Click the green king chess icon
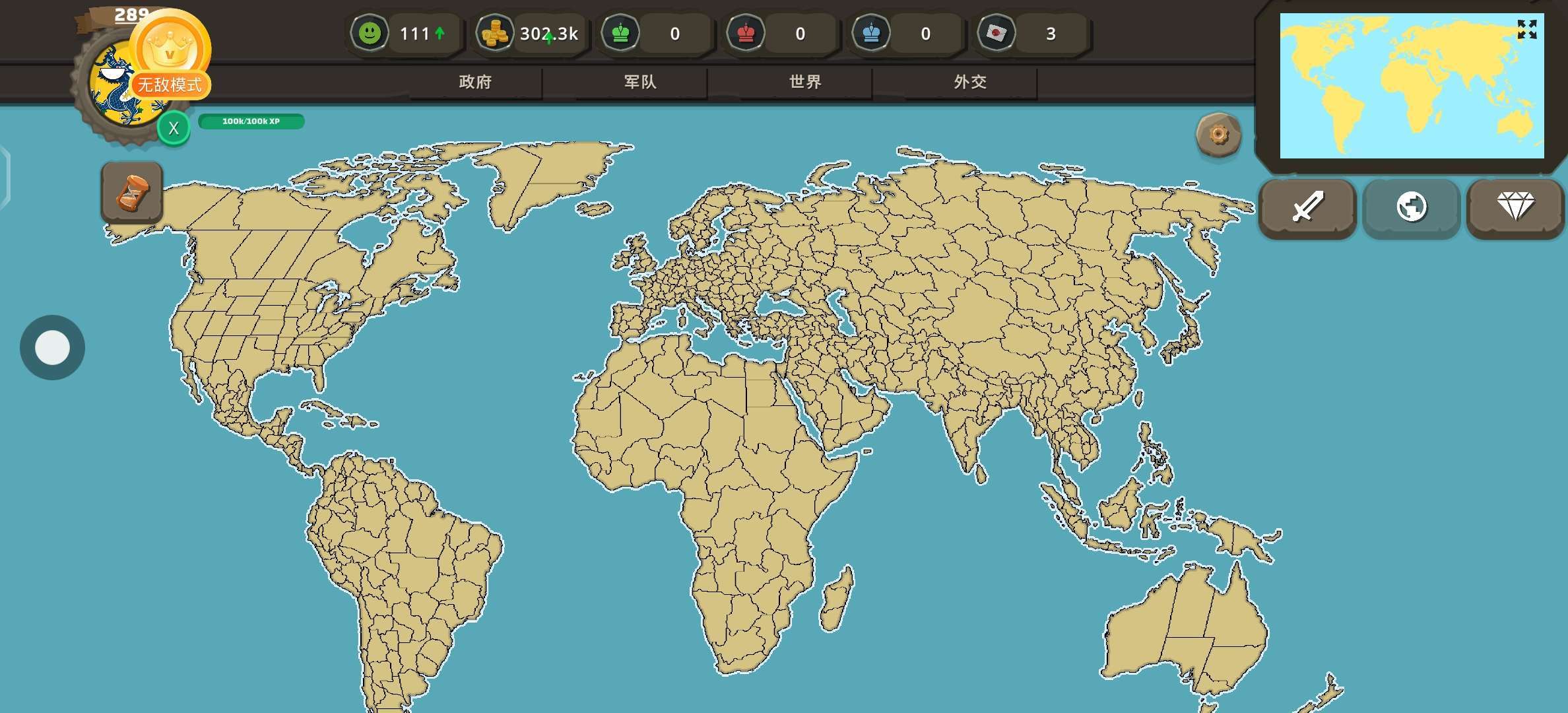 point(620,33)
